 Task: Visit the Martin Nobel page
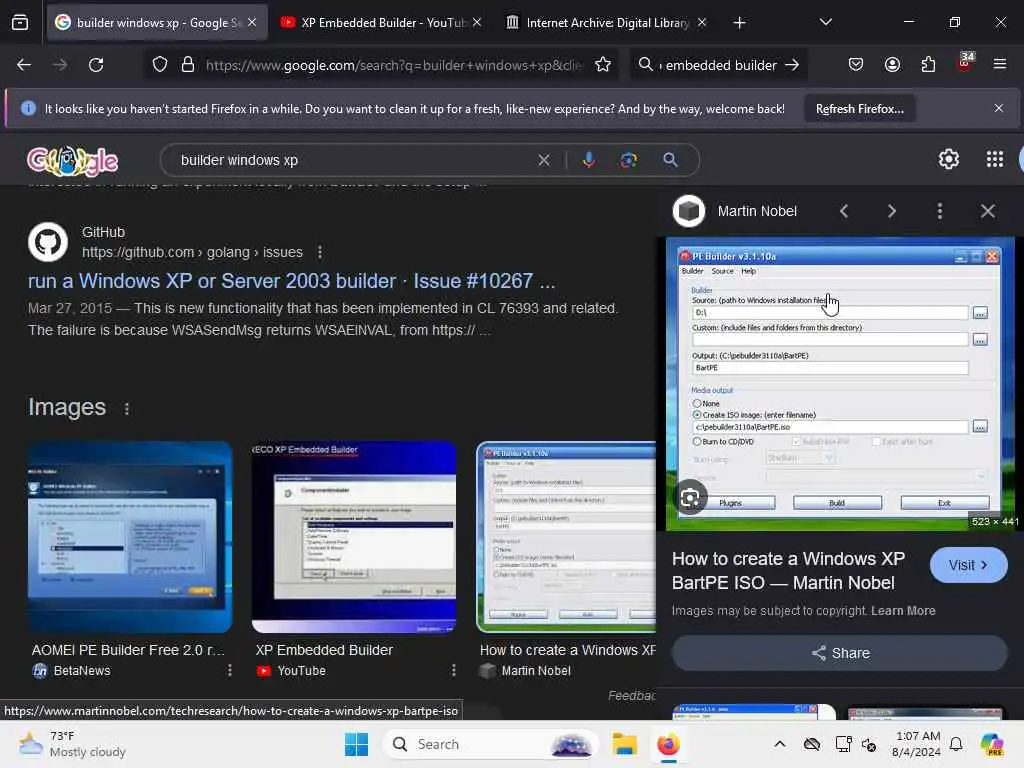pyautogui.click(x=968, y=565)
